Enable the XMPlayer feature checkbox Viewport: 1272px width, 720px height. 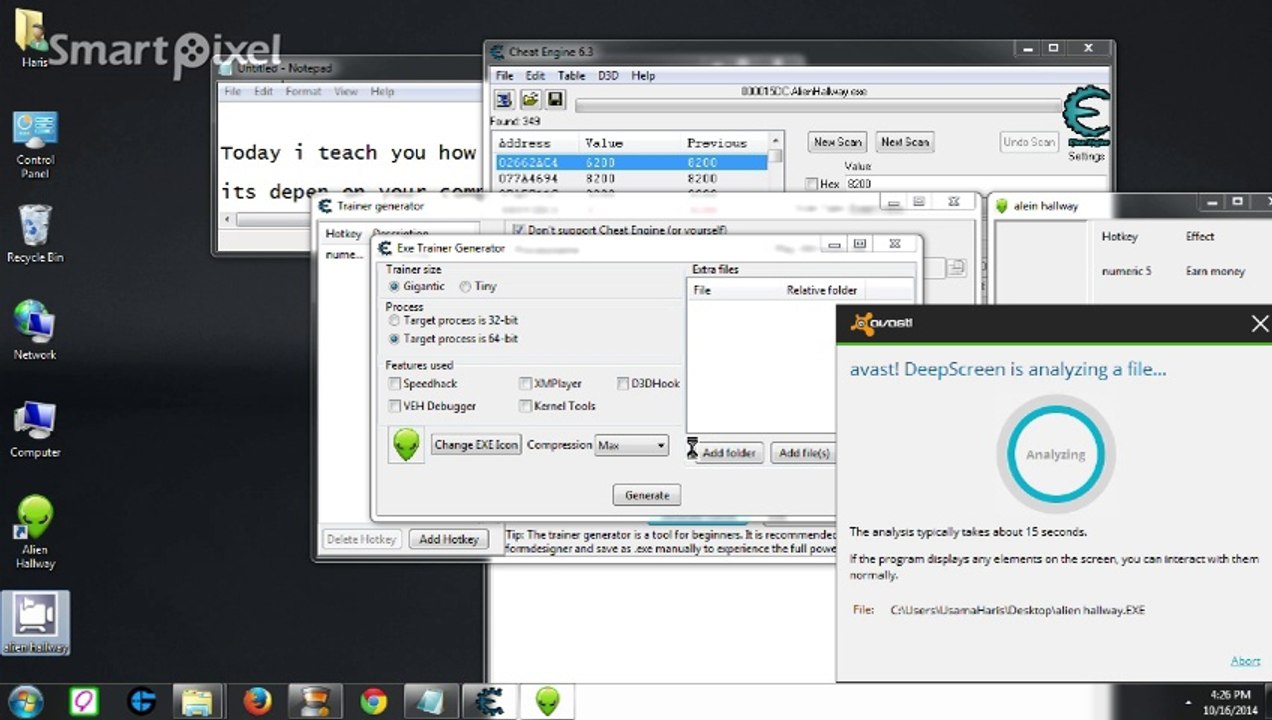pos(525,383)
